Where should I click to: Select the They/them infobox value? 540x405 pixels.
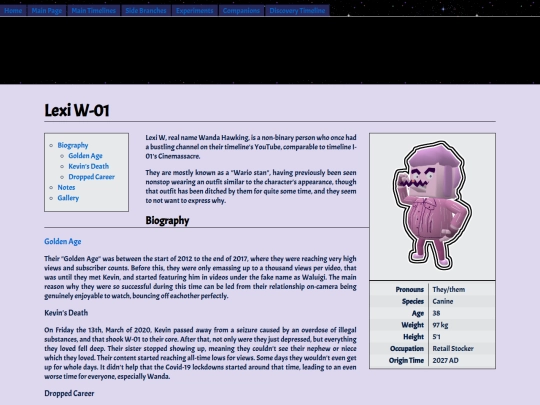(x=449, y=289)
